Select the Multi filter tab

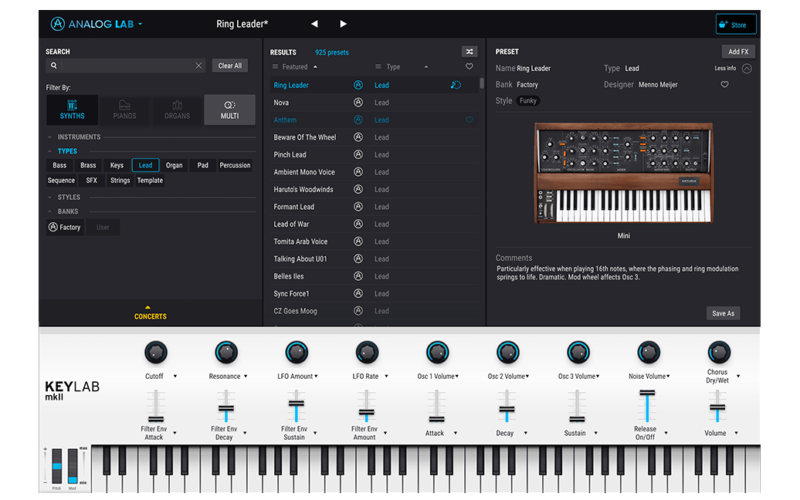click(x=230, y=110)
